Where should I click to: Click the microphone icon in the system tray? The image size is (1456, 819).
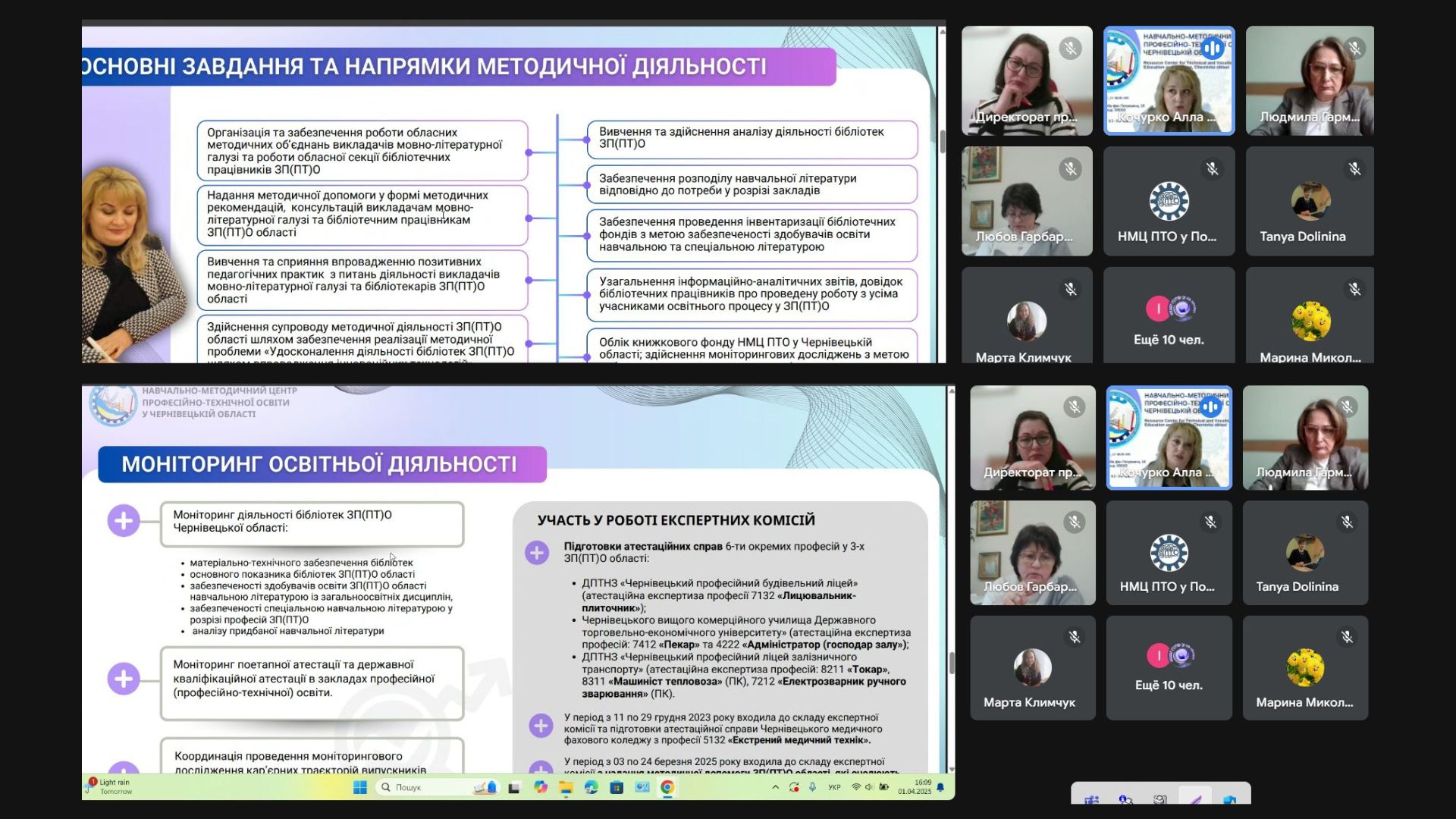coord(812,787)
